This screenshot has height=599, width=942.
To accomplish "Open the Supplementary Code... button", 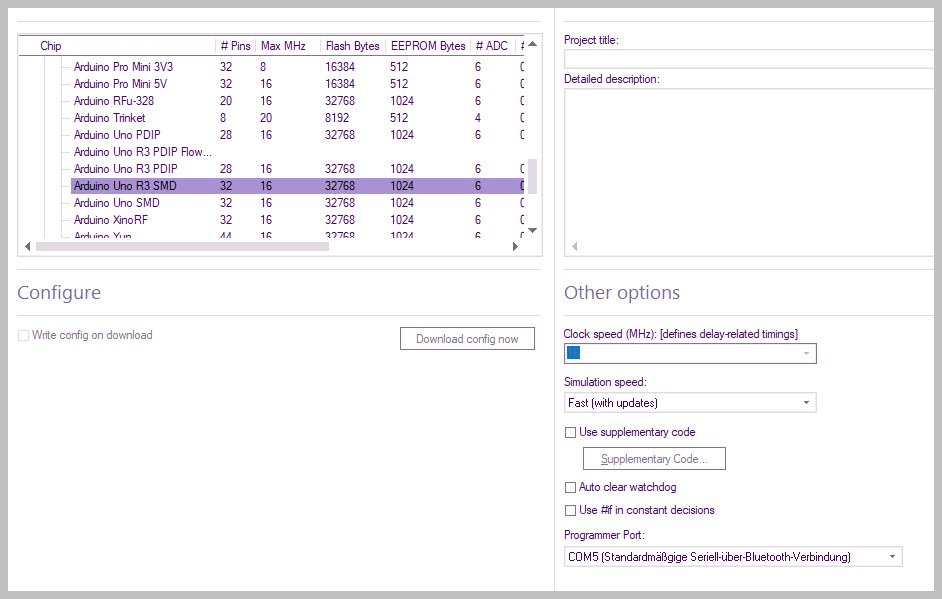I will (x=654, y=459).
